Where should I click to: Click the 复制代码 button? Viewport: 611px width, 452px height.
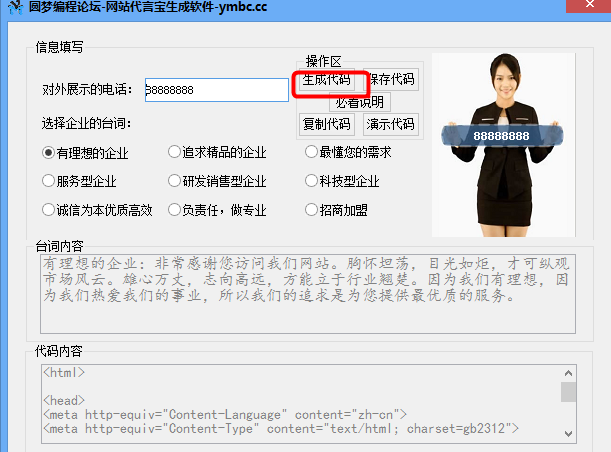[x=327, y=124]
